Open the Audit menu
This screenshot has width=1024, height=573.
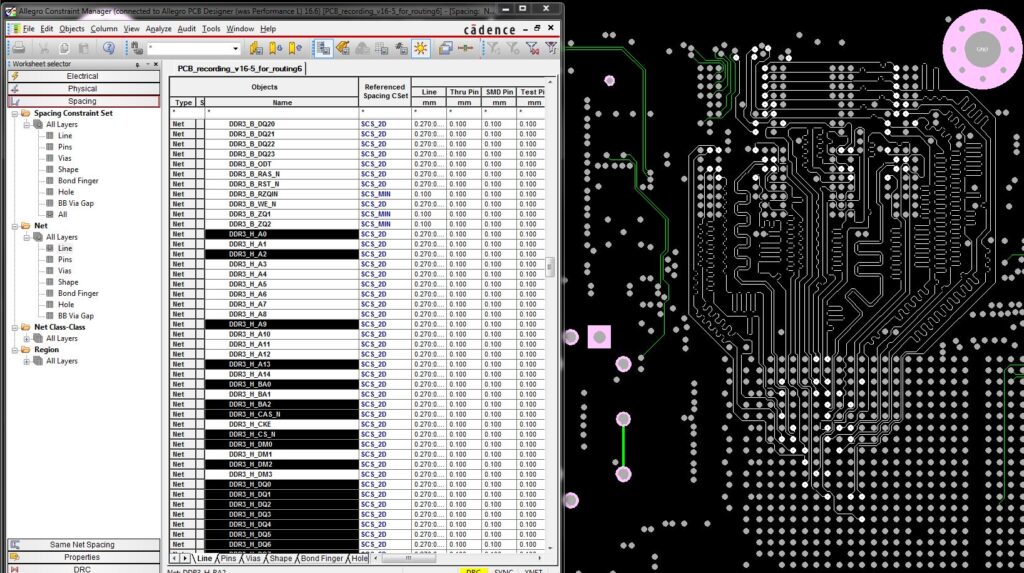186,29
